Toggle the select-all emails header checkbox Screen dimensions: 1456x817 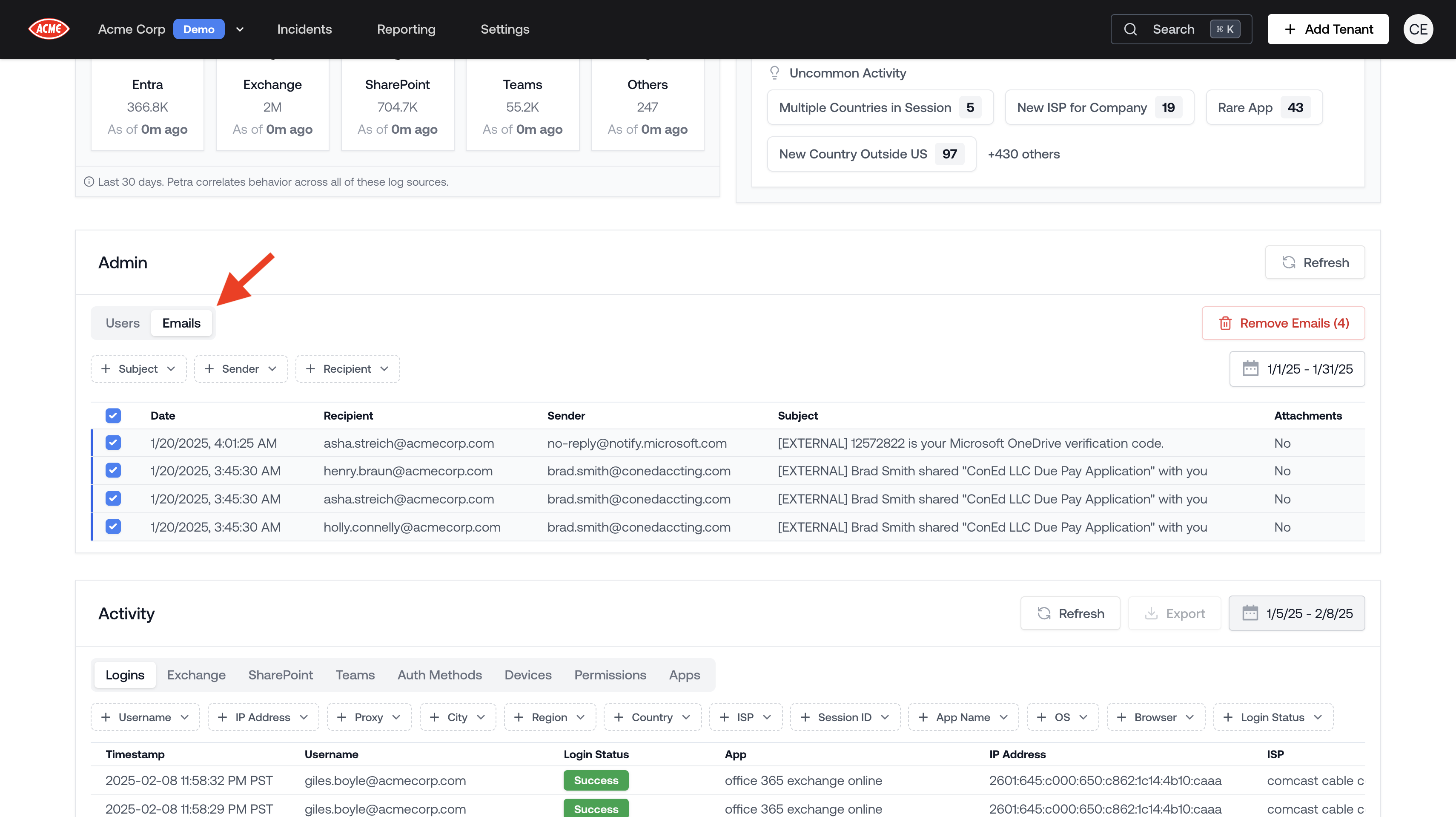tap(113, 416)
